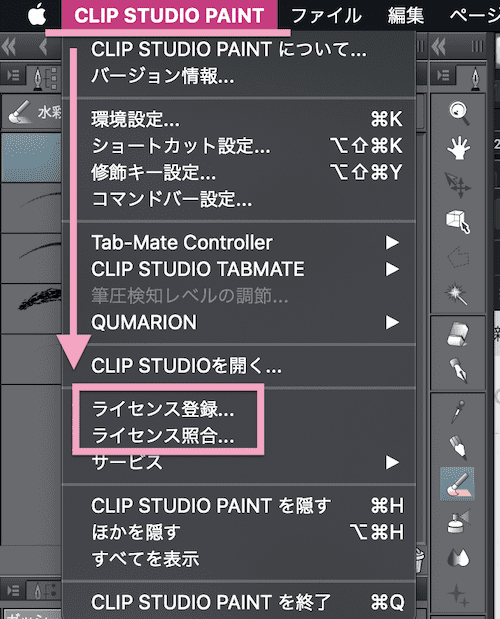Open the ファイル menu

(326, 16)
